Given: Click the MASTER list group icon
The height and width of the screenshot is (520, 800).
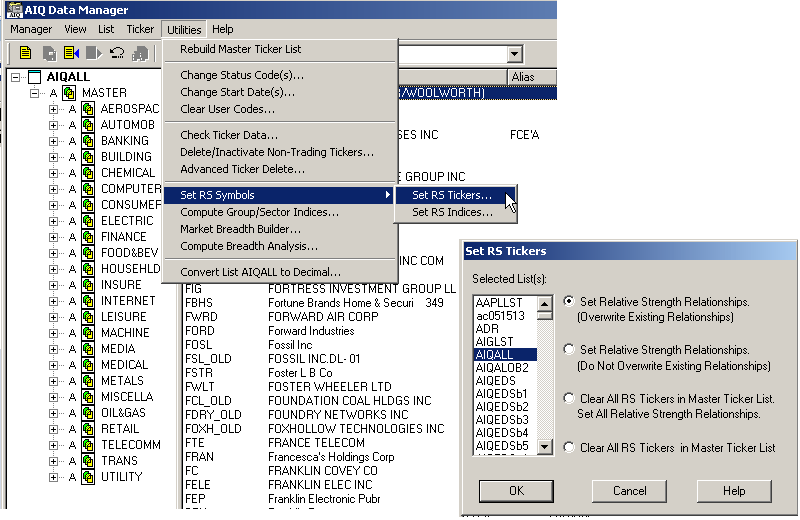Looking at the screenshot, I should click(69, 93).
